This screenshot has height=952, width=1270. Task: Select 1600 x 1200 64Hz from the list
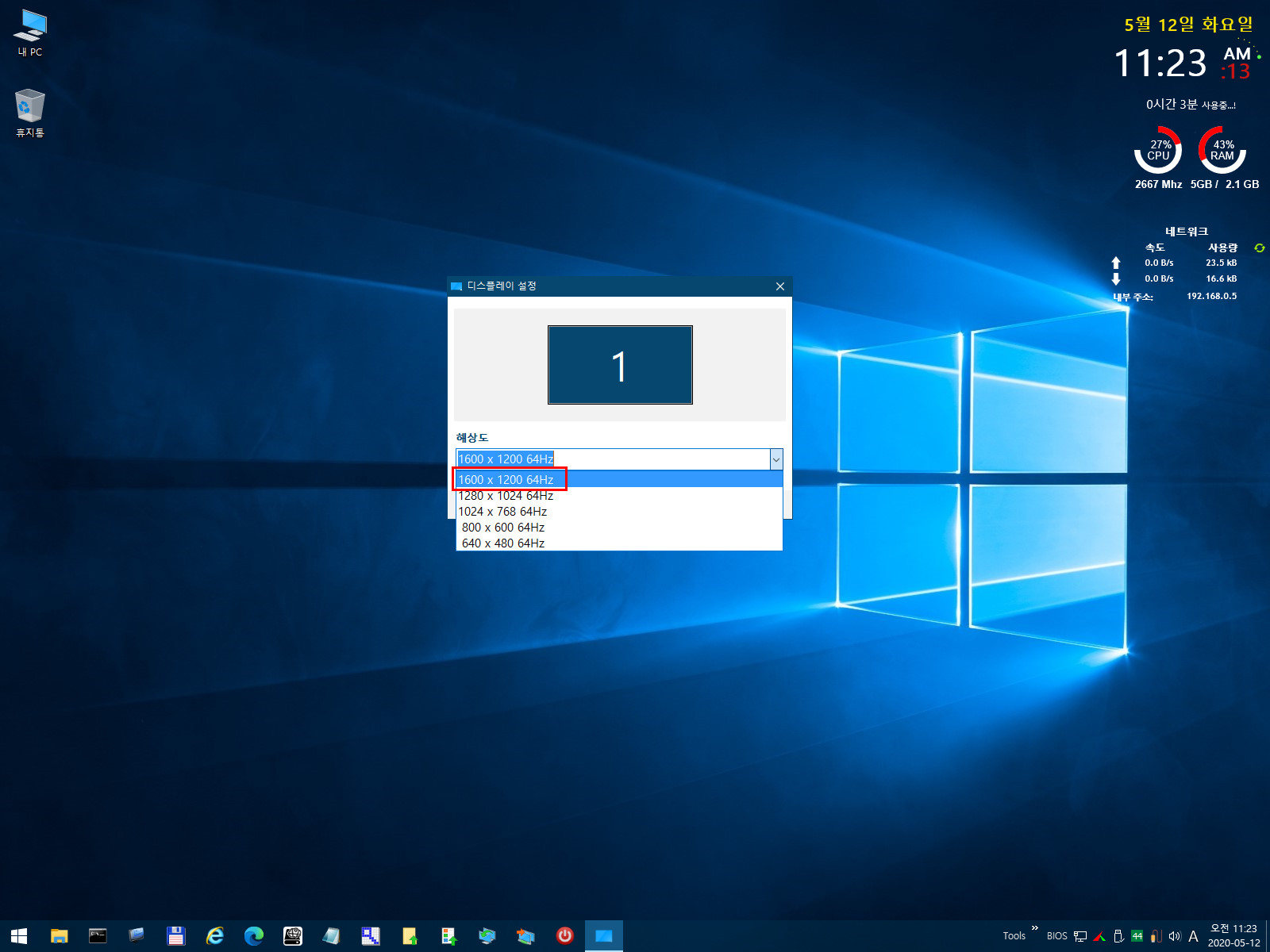point(619,479)
